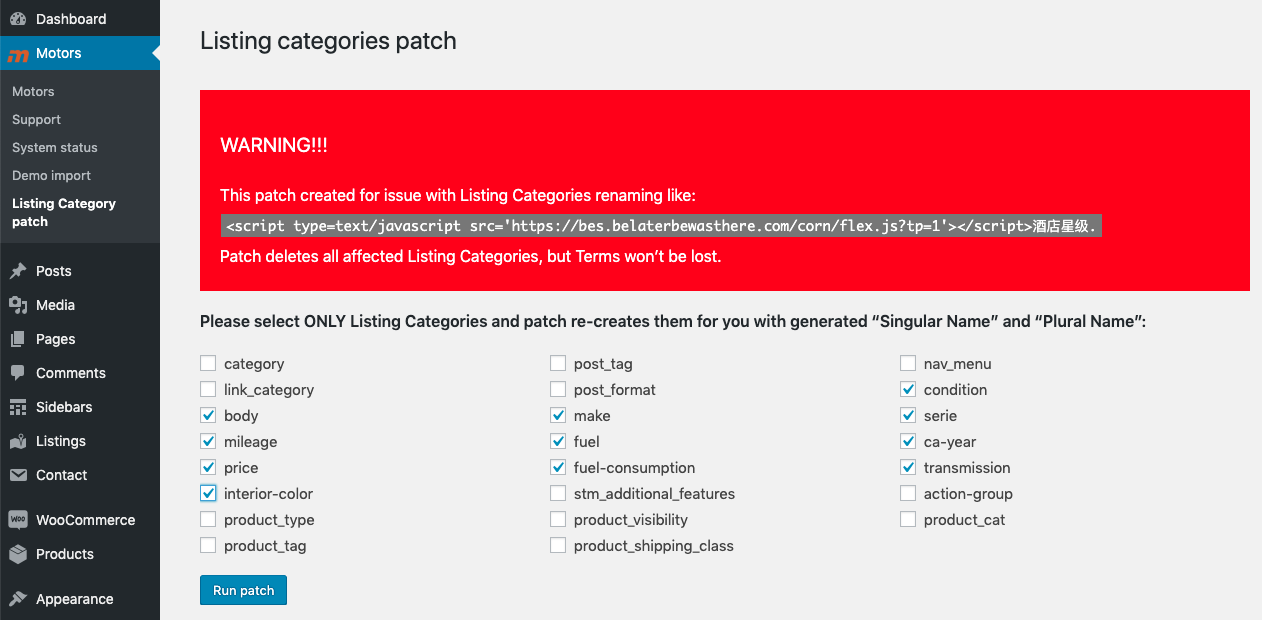
Task: Check the product_tag checkbox
Action: [x=208, y=545]
